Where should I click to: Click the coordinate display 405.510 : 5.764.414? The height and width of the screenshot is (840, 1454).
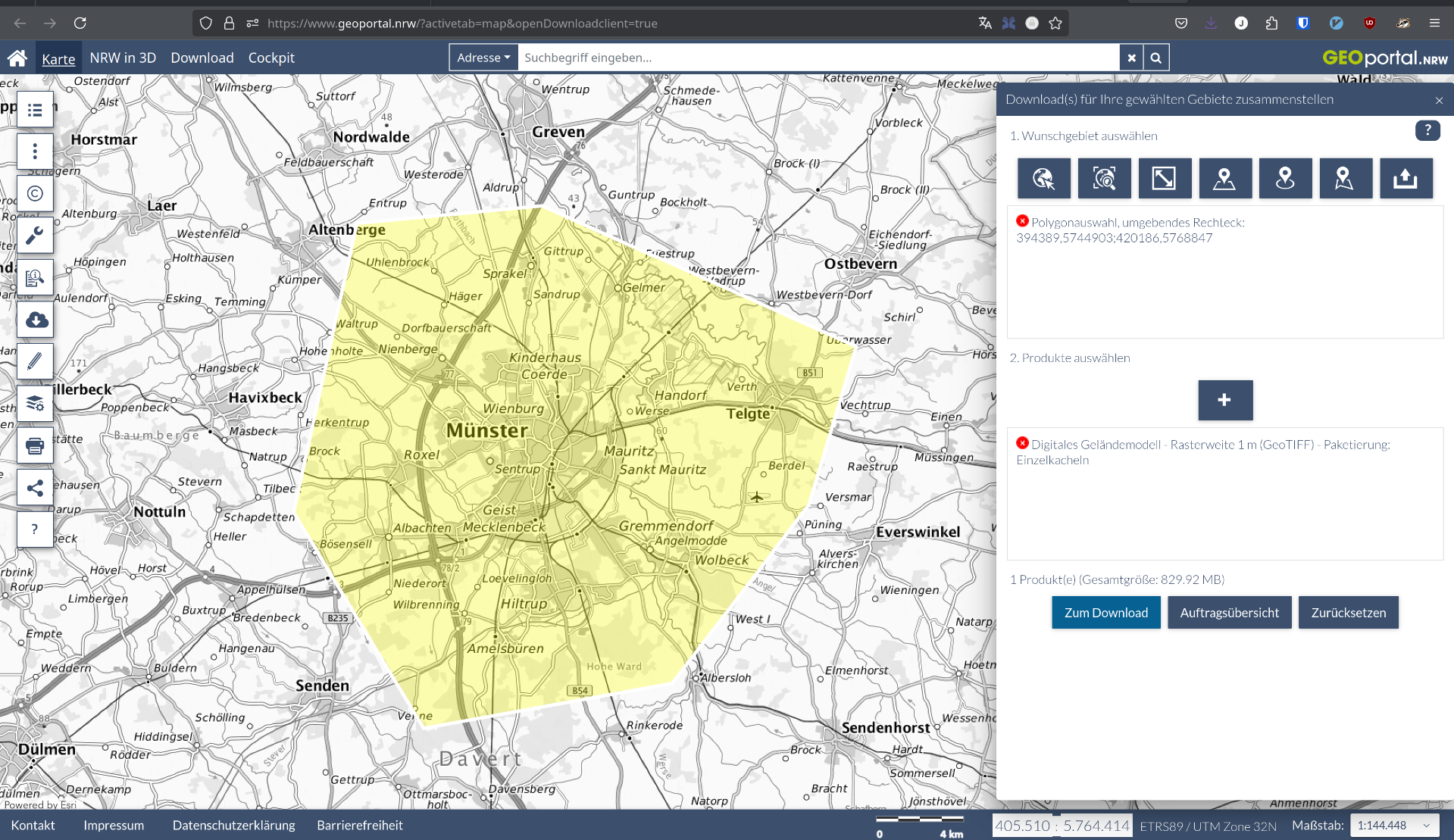[x=1062, y=826]
